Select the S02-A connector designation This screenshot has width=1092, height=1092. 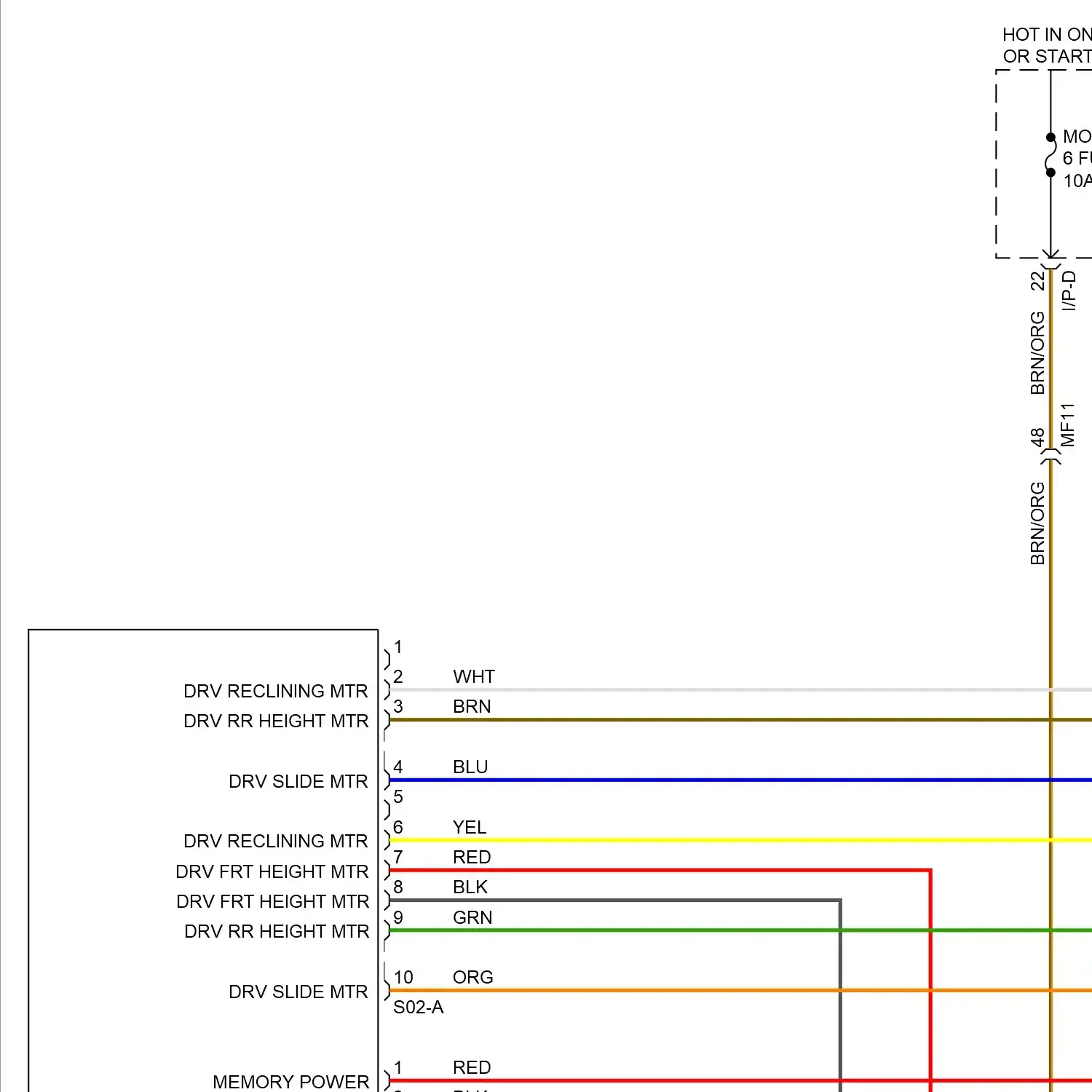coord(418,1007)
